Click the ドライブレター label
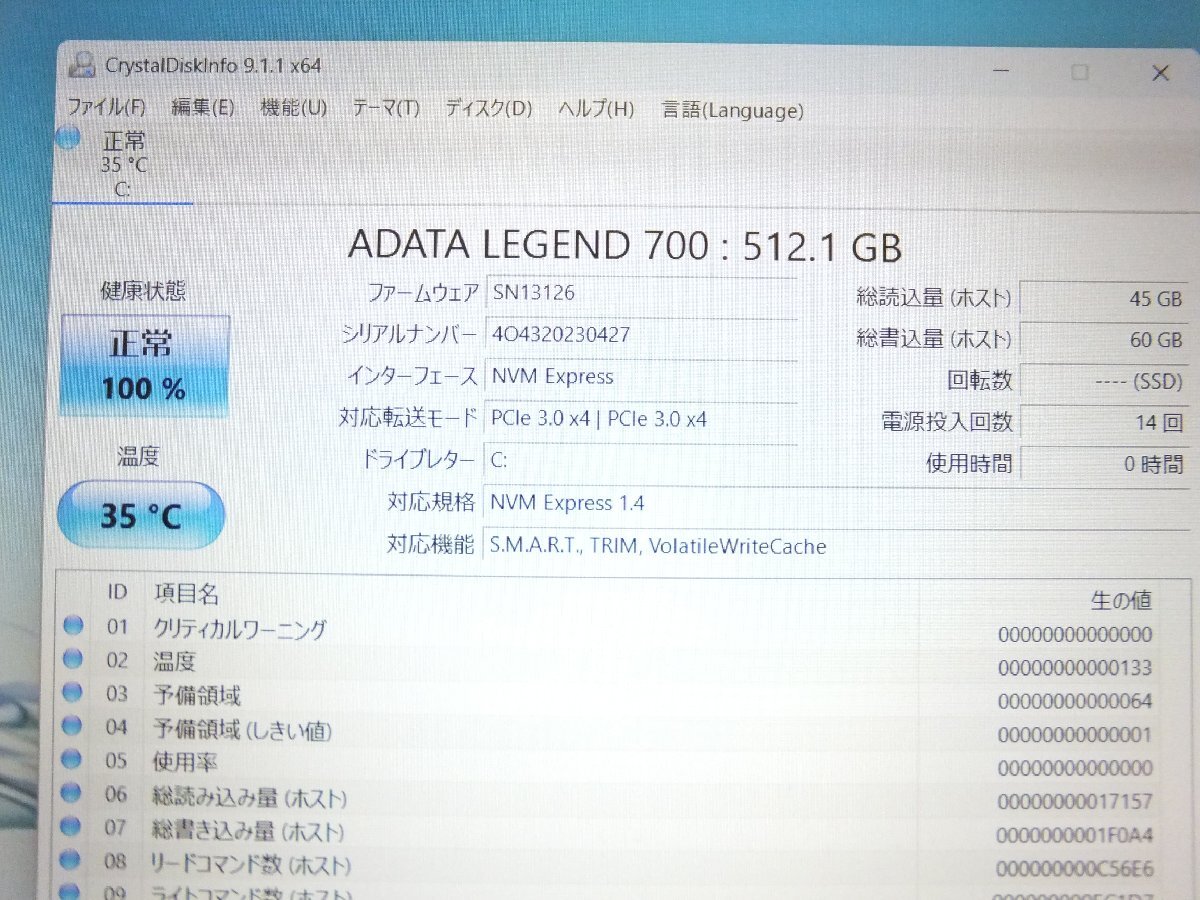This screenshot has width=1200, height=900. click(418, 460)
